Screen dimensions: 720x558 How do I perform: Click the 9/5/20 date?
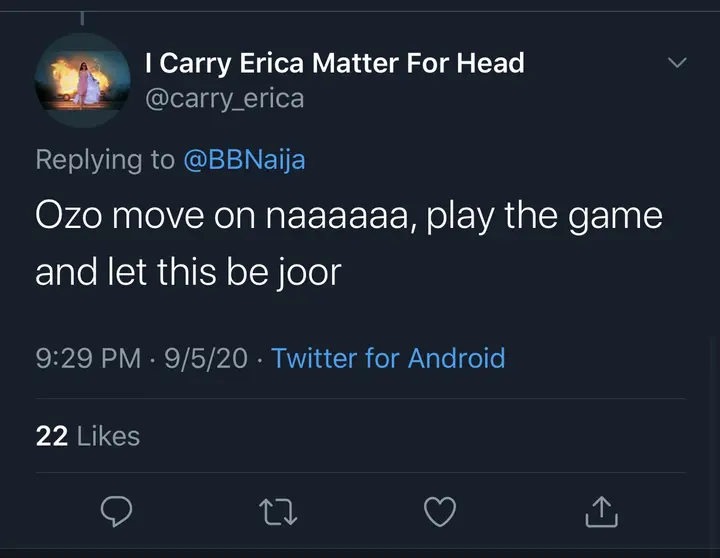point(204,358)
